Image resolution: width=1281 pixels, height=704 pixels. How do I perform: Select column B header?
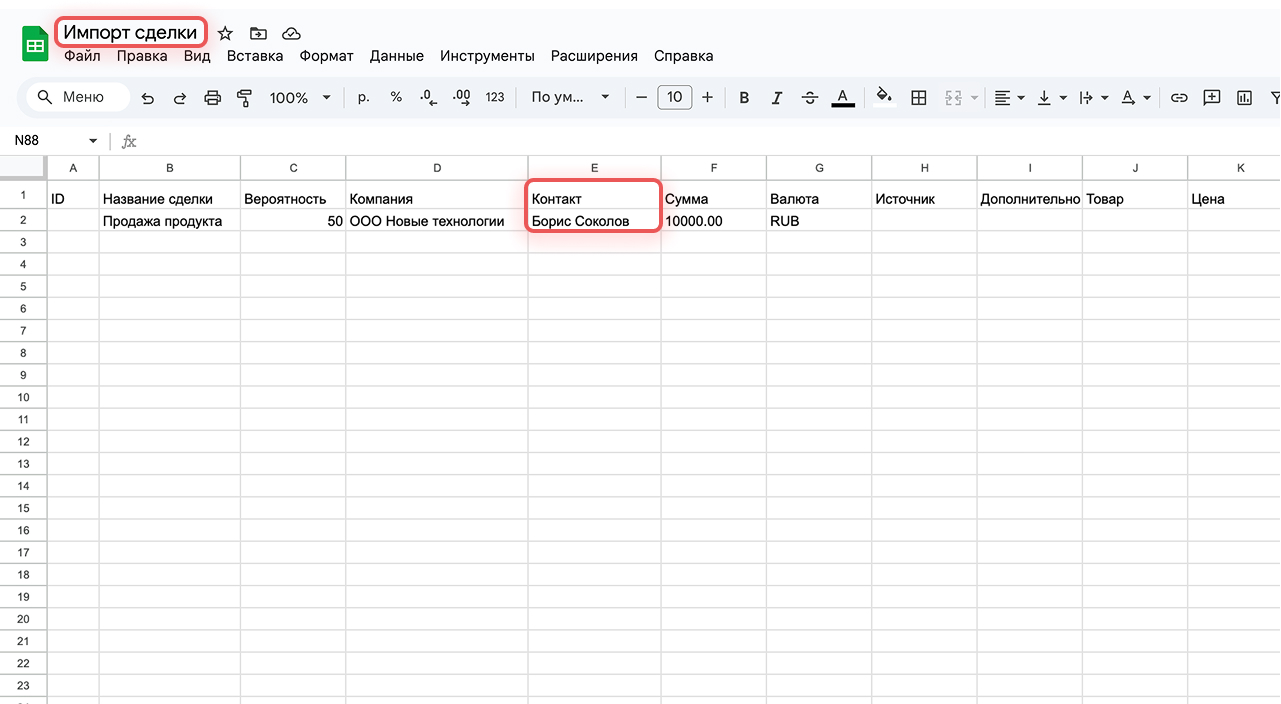170,168
